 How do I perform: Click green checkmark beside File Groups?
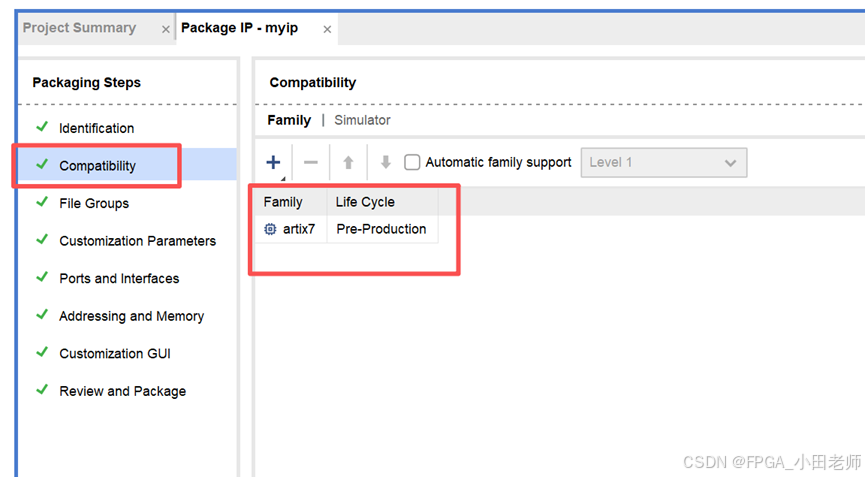[42, 202]
